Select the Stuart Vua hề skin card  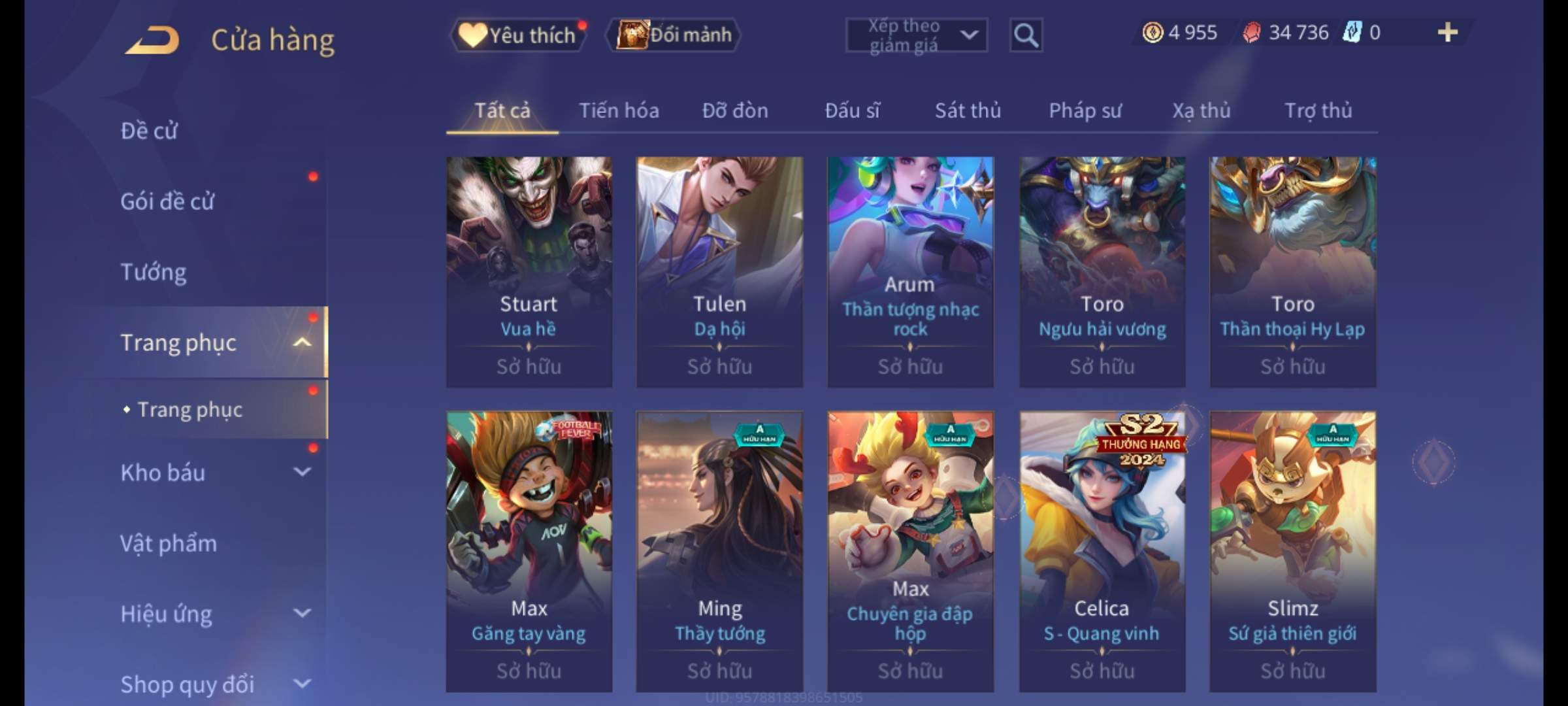[529, 272]
